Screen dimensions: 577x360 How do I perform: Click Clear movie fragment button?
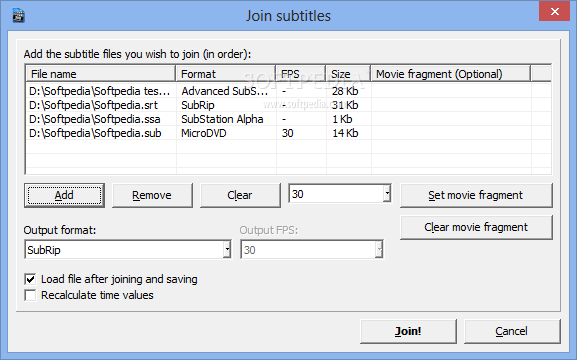(x=476, y=227)
